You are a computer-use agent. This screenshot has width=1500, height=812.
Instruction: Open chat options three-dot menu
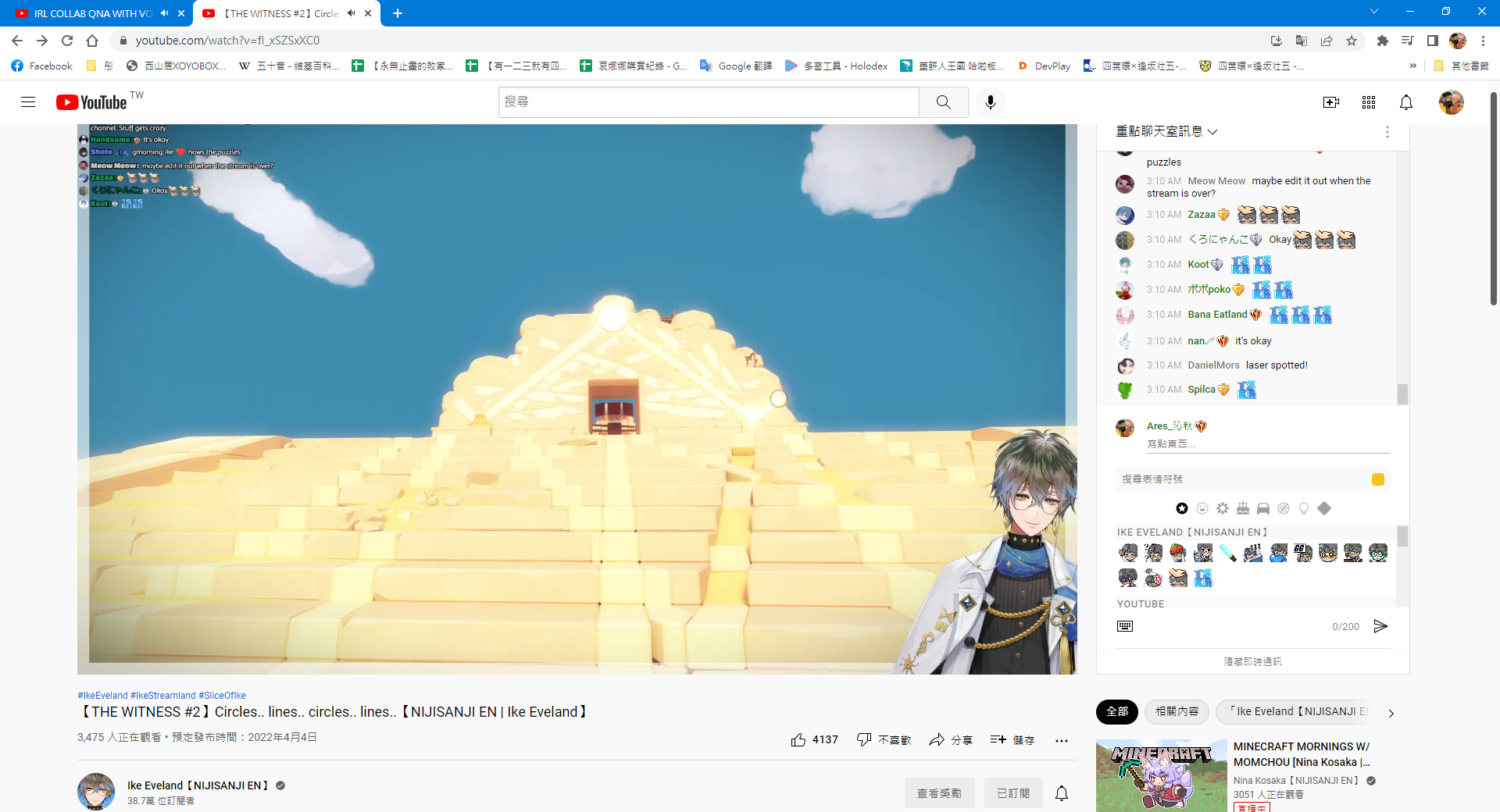[1387, 132]
